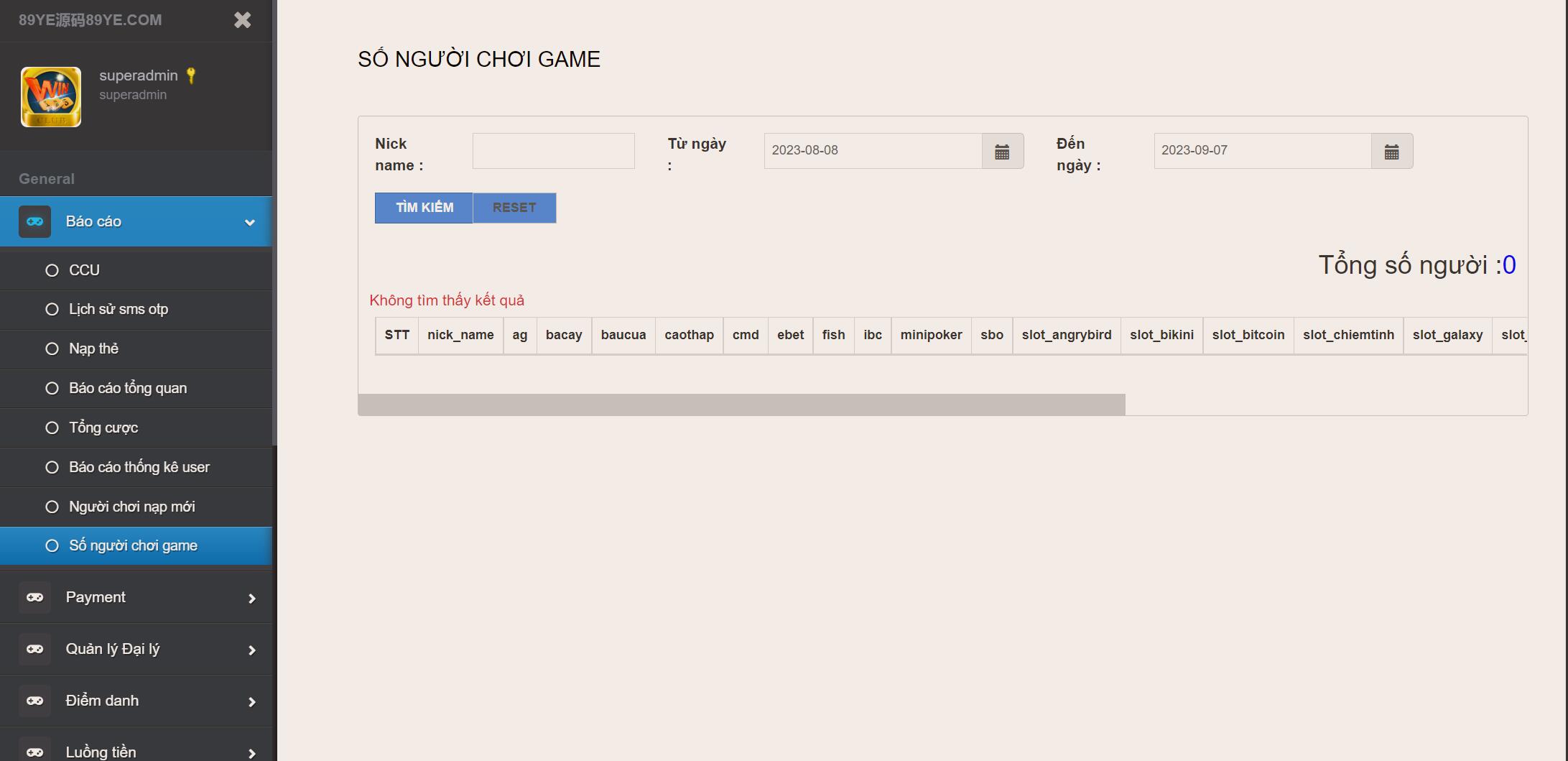Click the Không tìm thấy kết quả message
This screenshot has height=761, width=1568.
tap(447, 300)
